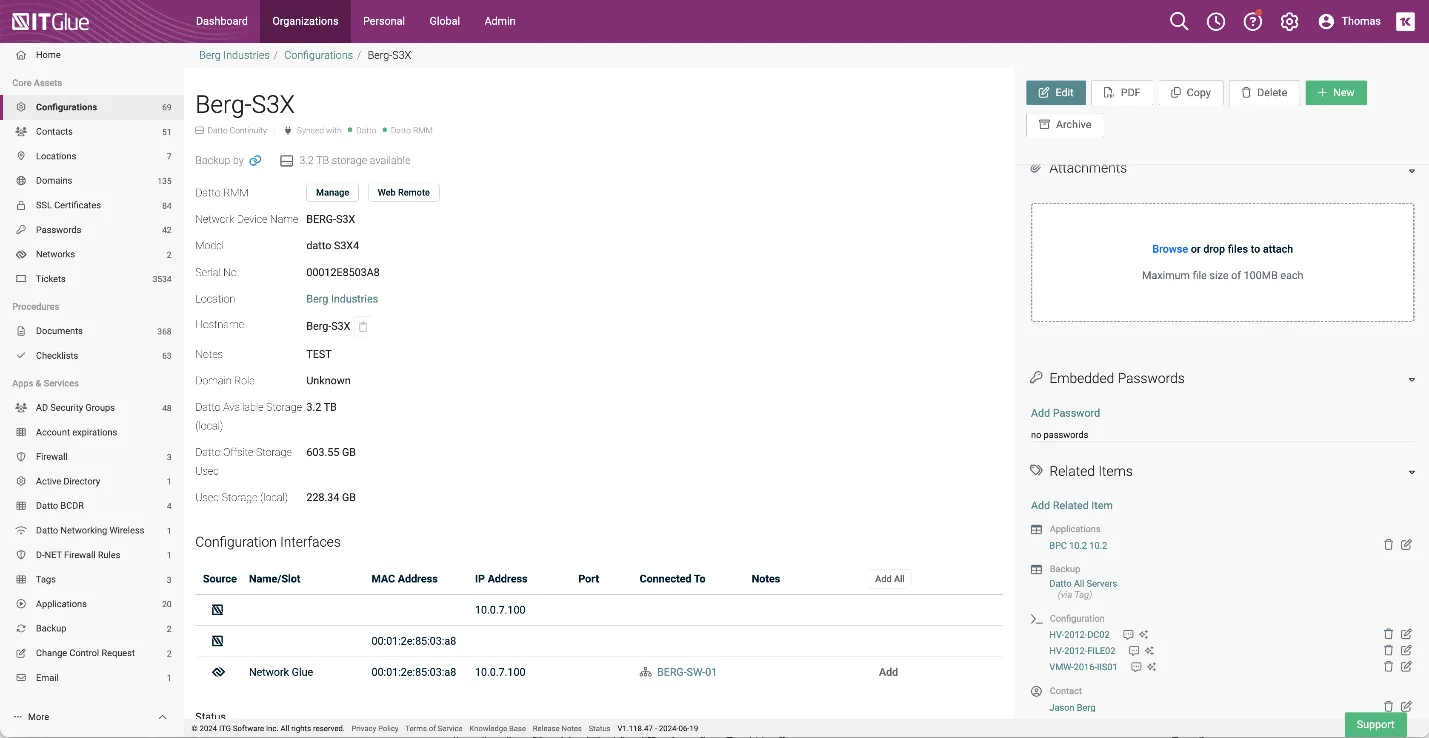Open the settings gear in header

pos(1289,21)
